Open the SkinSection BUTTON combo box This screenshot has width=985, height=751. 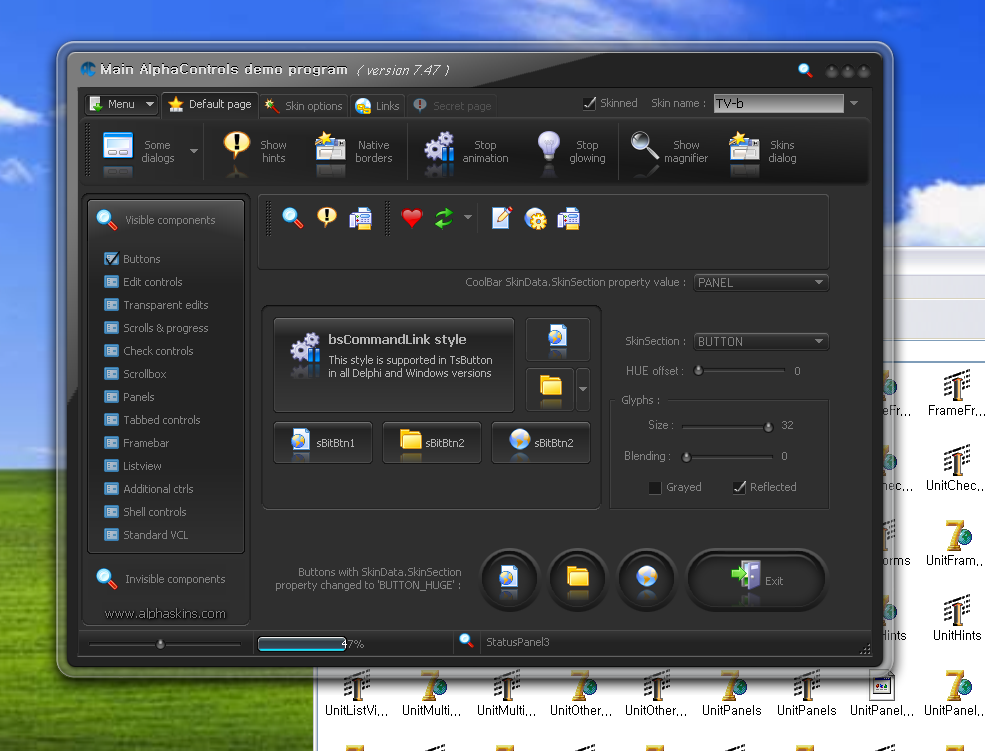point(819,342)
